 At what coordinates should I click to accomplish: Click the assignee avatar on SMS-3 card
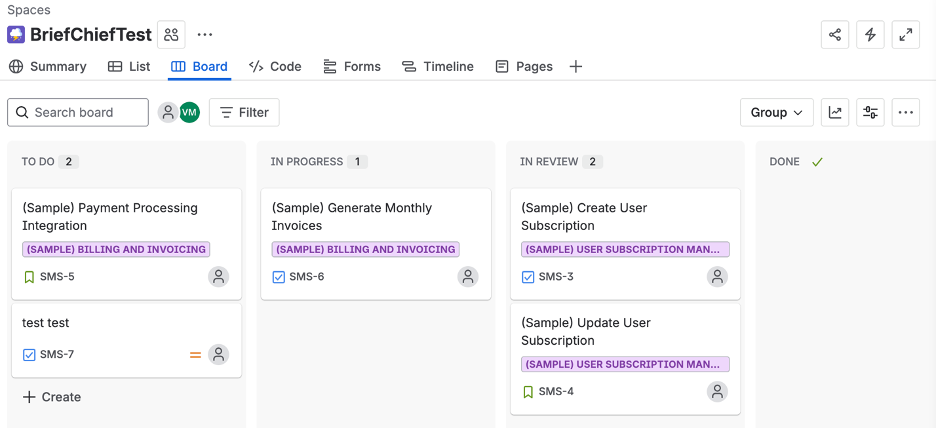pos(718,276)
